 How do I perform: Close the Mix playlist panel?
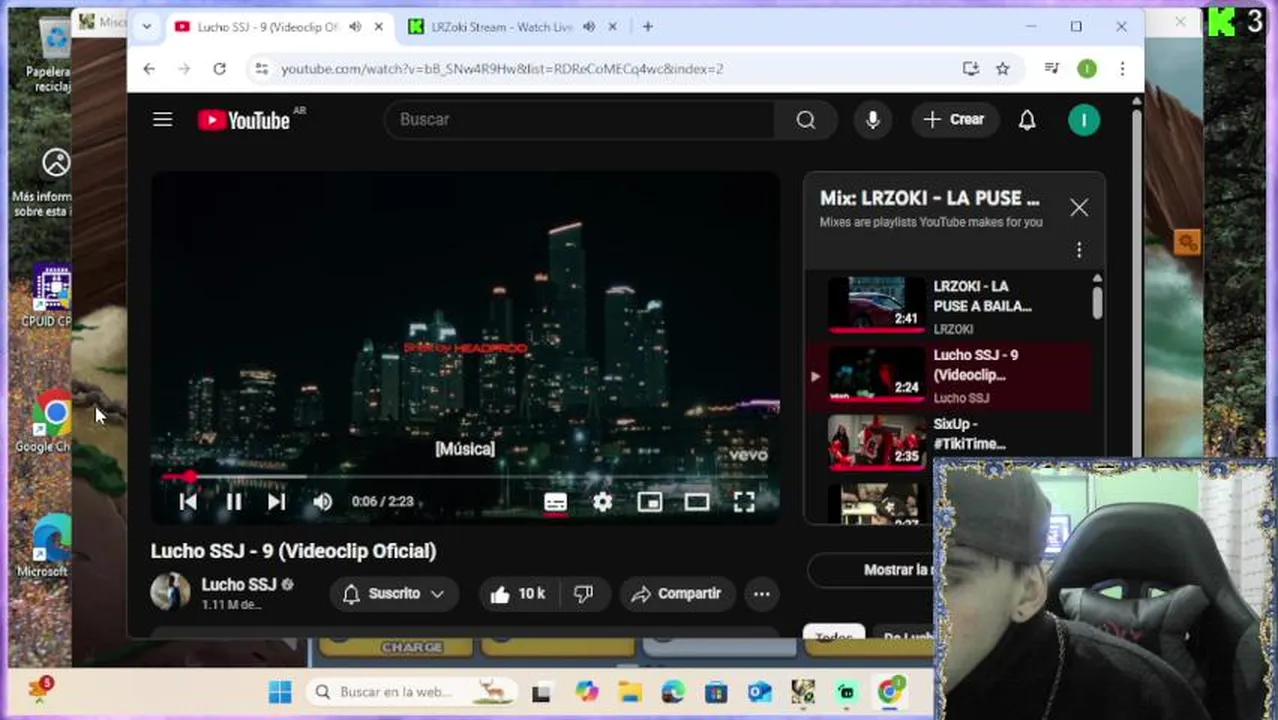coord(1079,208)
